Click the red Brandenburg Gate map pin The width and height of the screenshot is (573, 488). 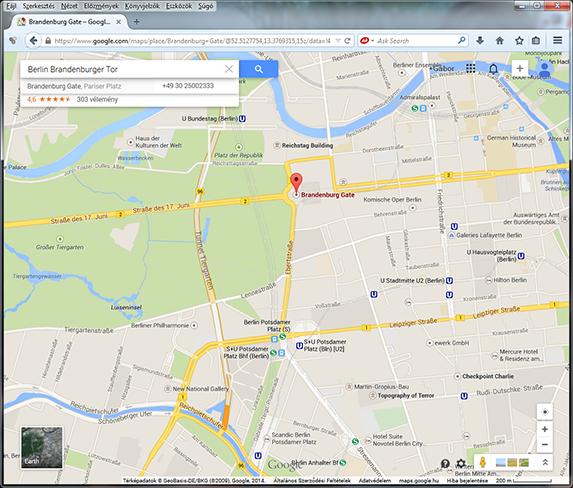[x=296, y=183]
